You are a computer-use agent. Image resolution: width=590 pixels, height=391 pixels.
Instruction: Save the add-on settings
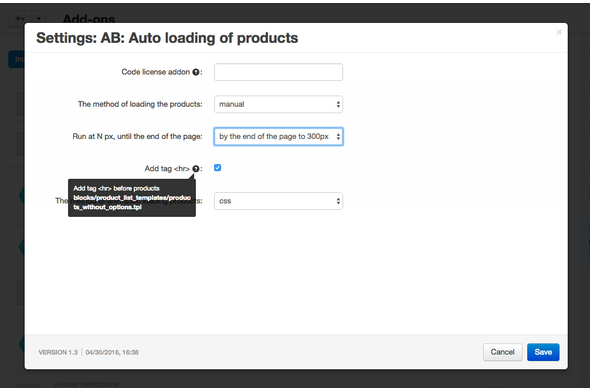[543, 352]
